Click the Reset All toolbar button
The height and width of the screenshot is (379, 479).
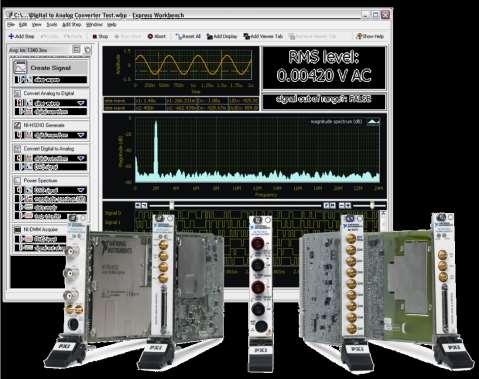pyautogui.click(x=188, y=36)
